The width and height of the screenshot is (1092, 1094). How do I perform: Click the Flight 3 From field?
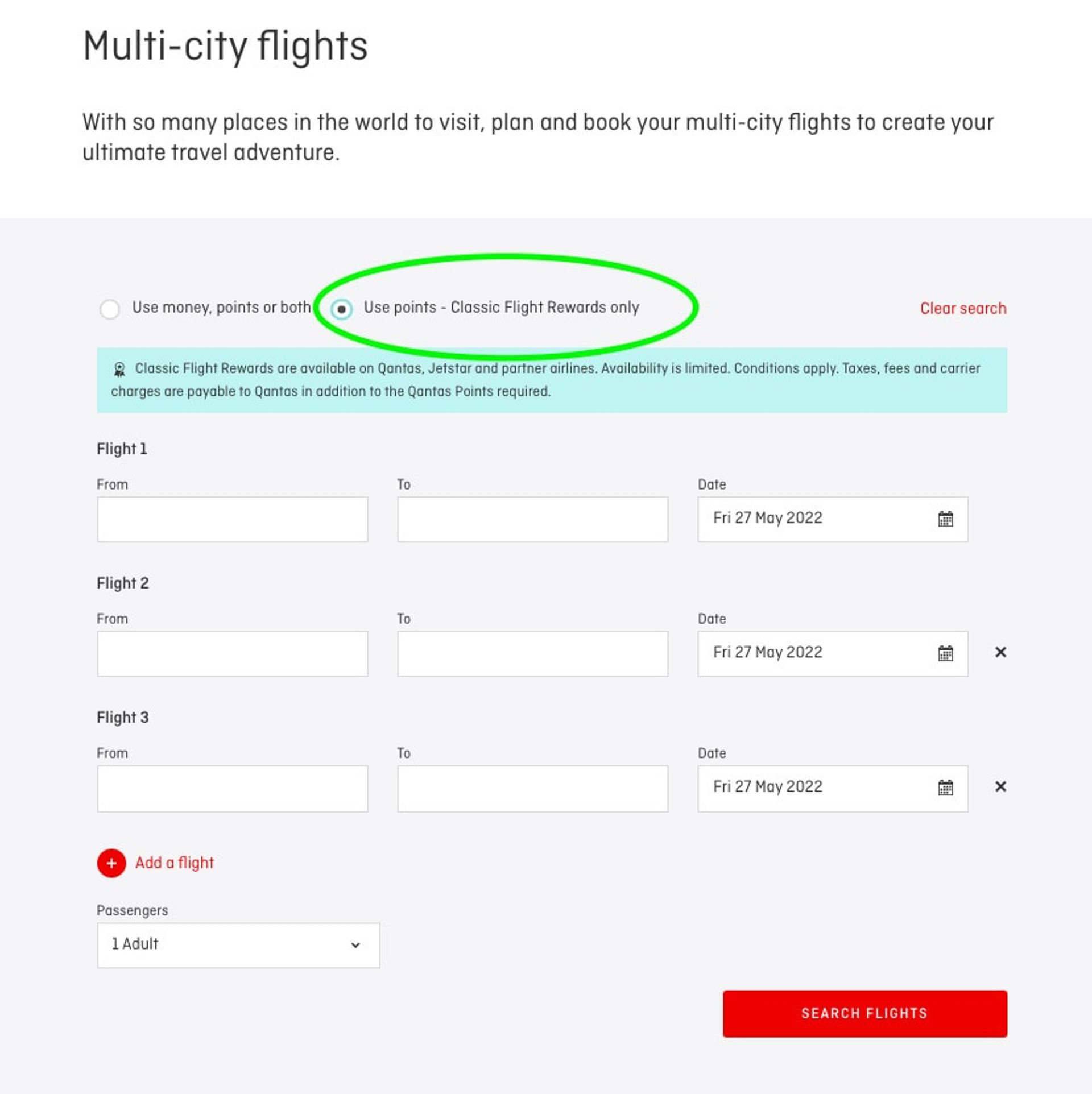click(233, 787)
